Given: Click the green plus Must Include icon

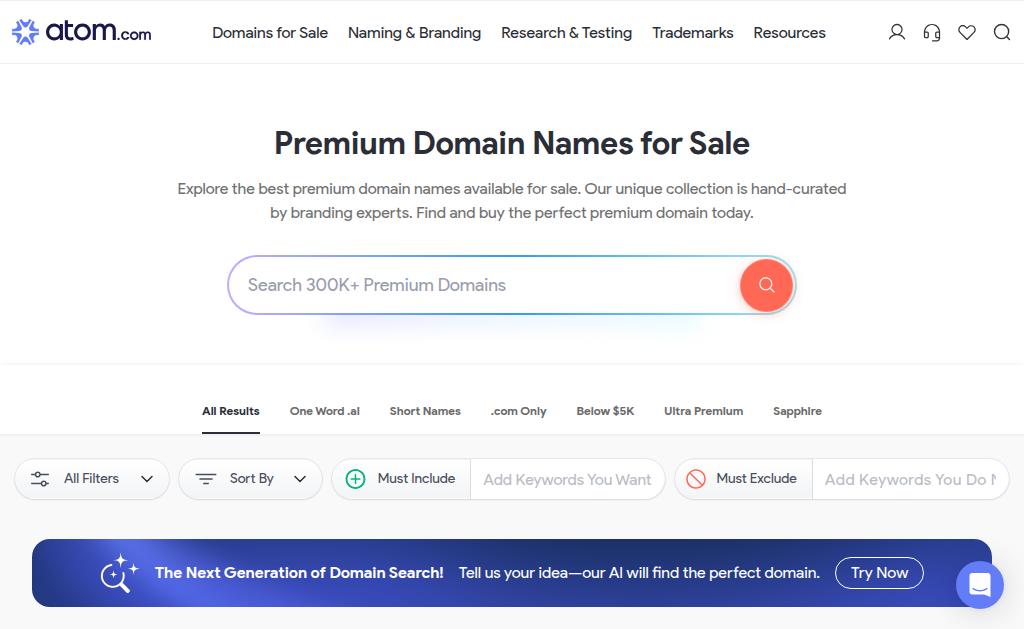Looking at the screenshot, I should point(355,479).
